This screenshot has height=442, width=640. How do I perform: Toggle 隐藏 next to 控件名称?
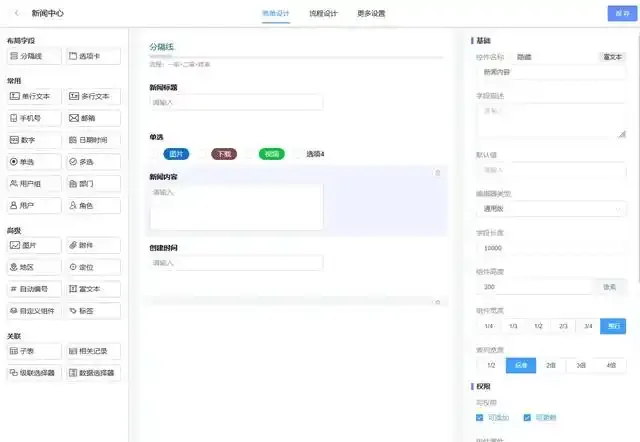pos(524,57)
